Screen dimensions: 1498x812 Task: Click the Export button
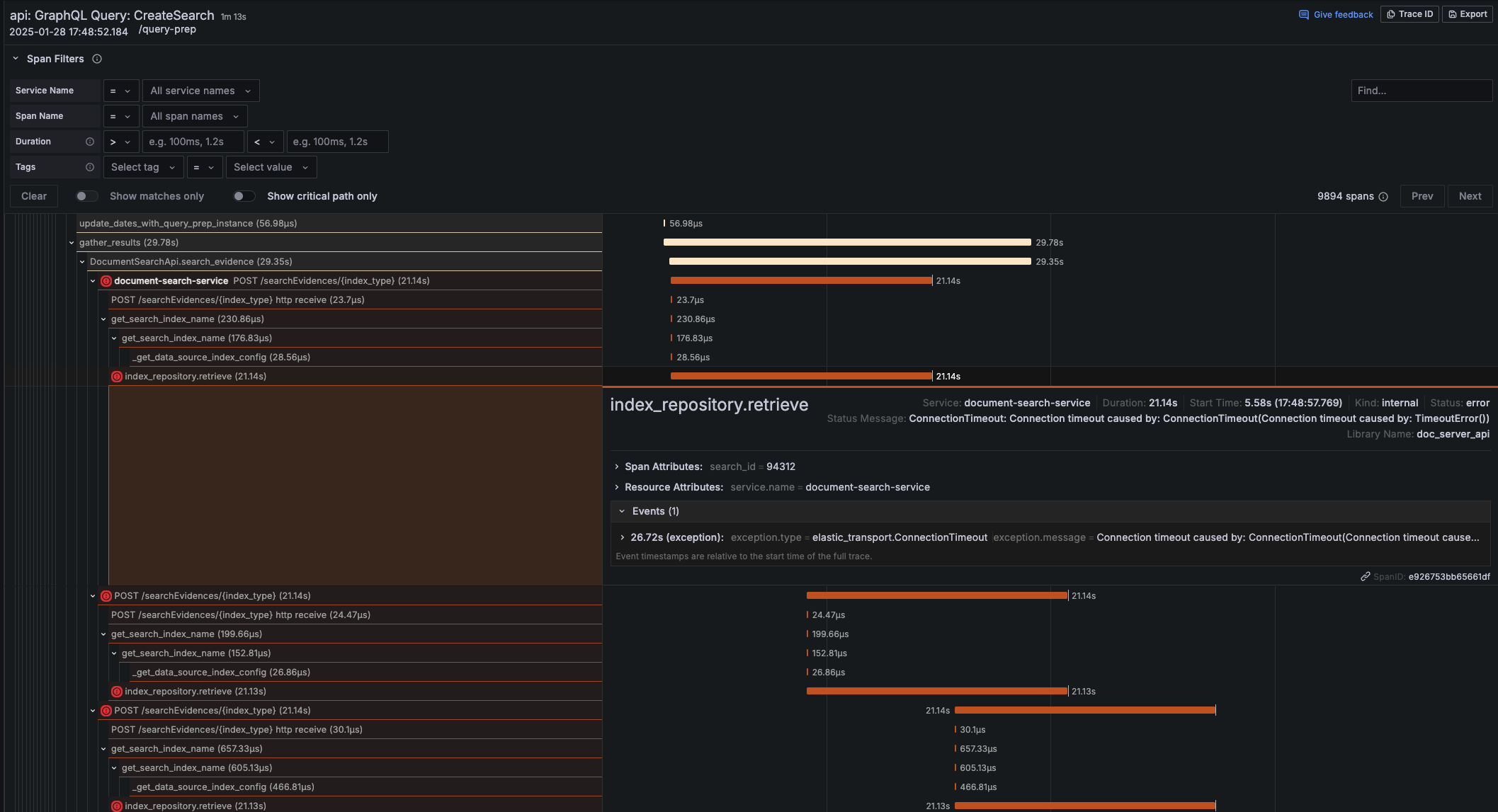[1467, 14]
